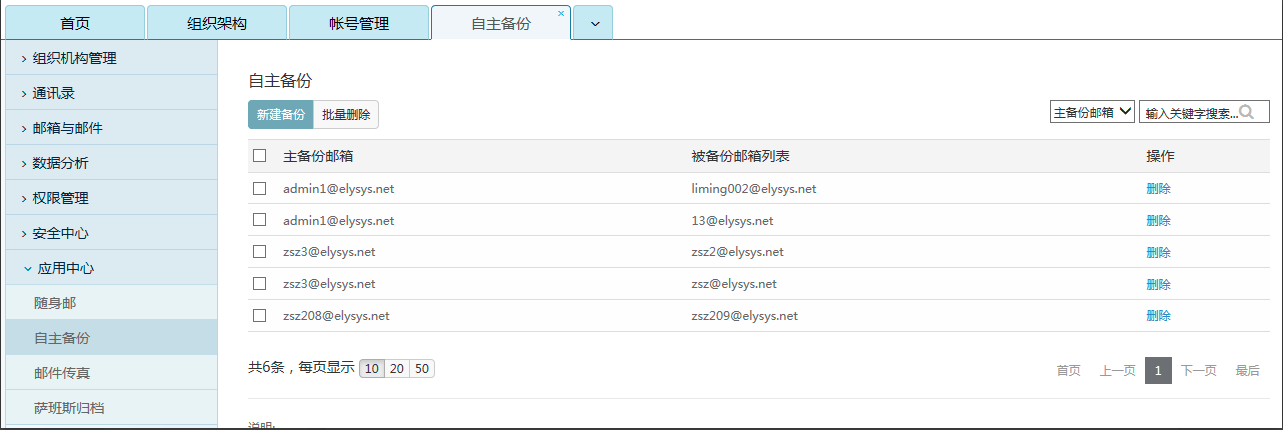Expand the 组织机构管理 sidebar section
This screenshot has height=430, width=1283.
coord(75,58)
